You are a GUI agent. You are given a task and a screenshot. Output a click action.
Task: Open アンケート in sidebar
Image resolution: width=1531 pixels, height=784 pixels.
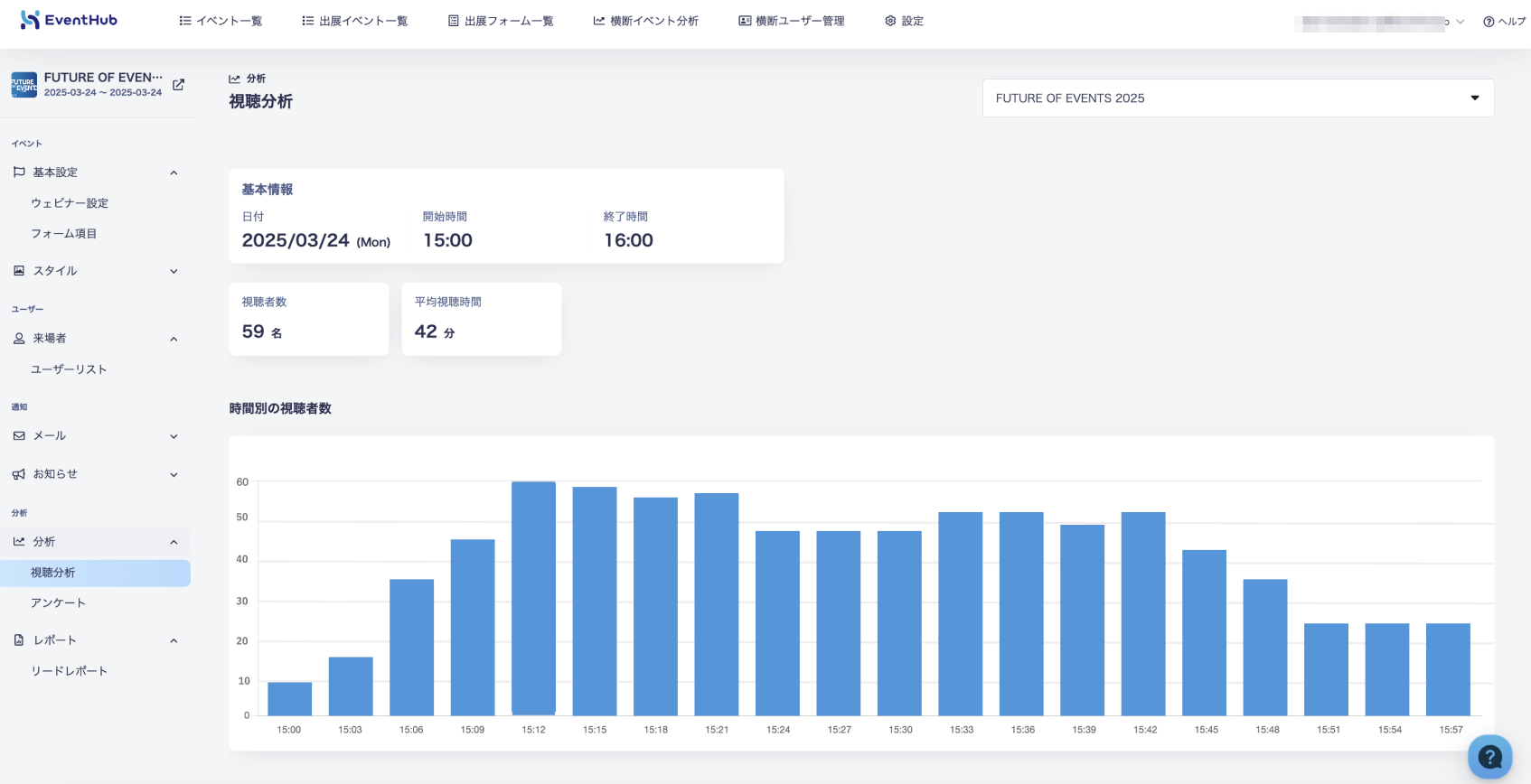58,602
